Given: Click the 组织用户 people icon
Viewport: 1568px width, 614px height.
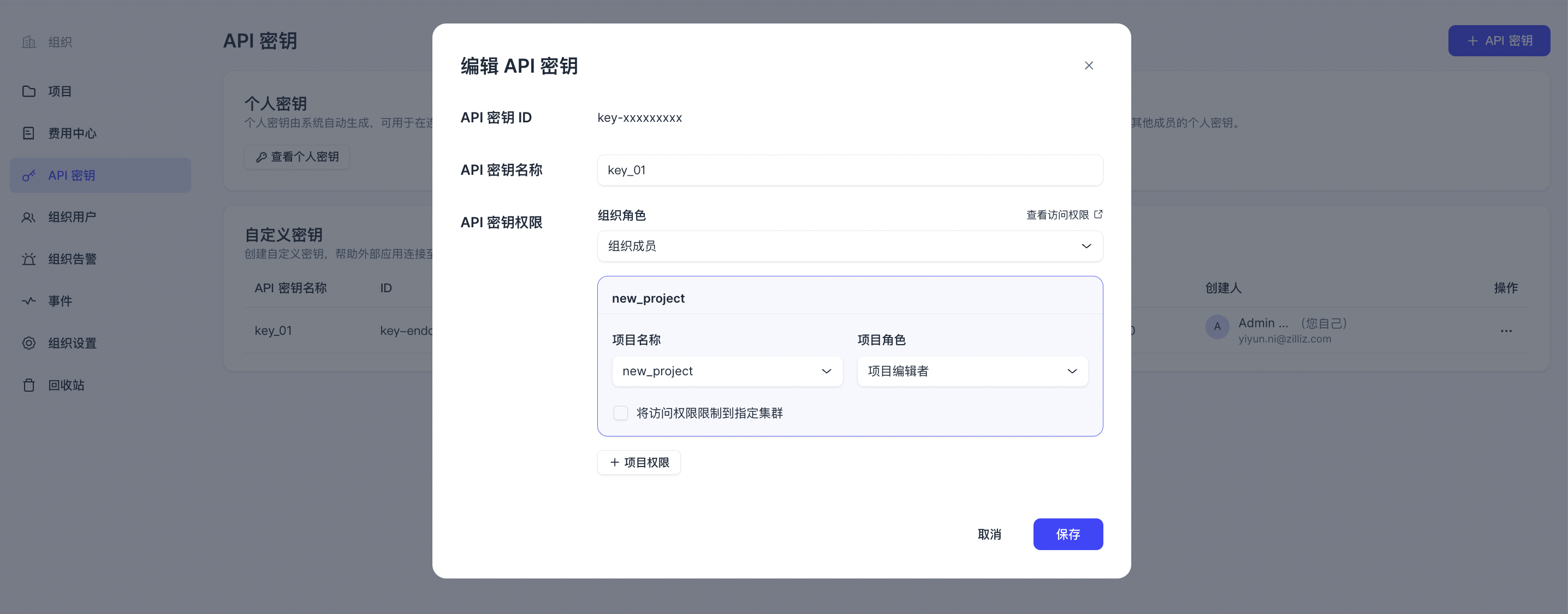Looking at the screenshot, I should tap(28, 217).
